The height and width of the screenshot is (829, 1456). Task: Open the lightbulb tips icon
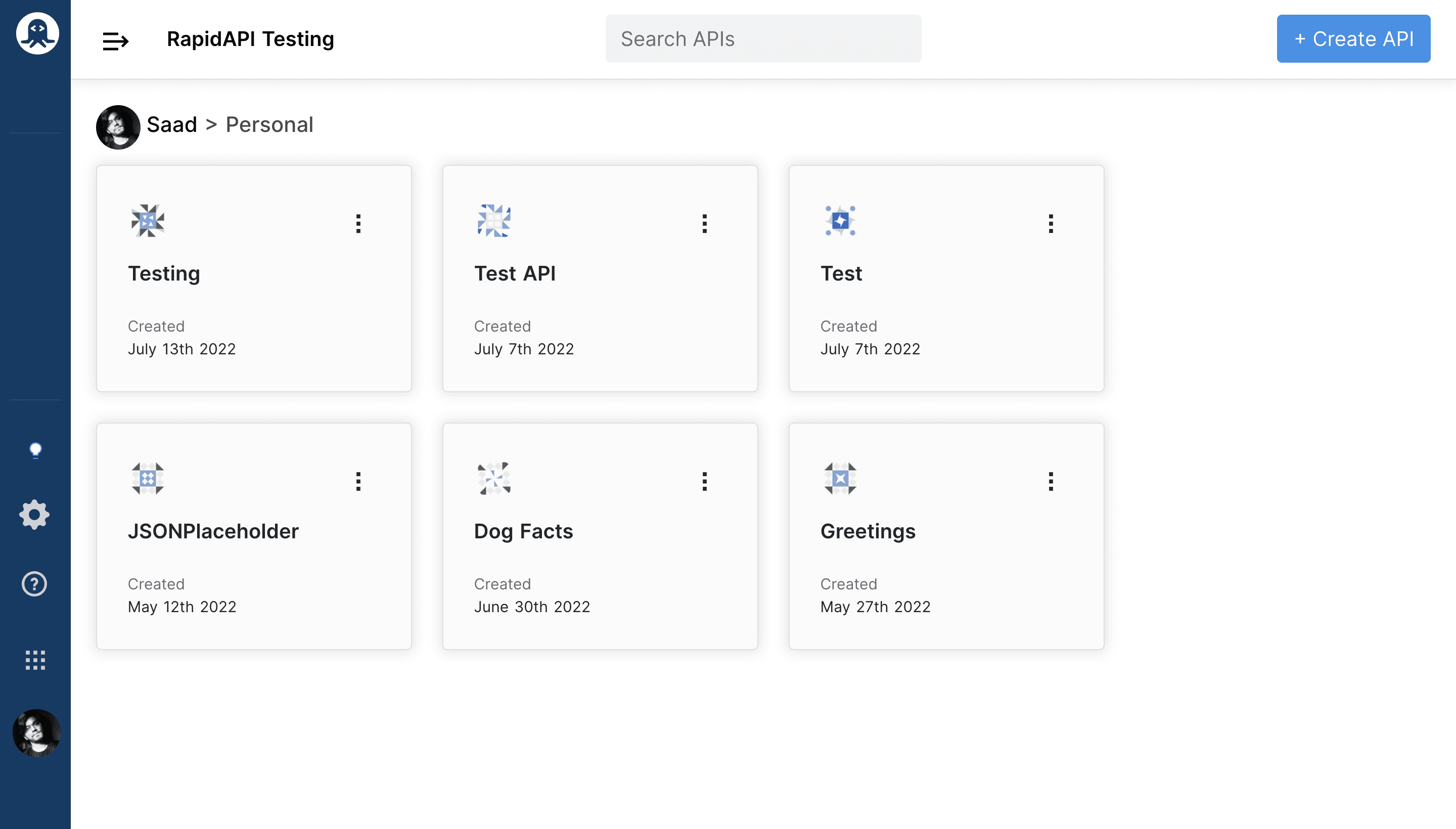[x=35, y=450]
